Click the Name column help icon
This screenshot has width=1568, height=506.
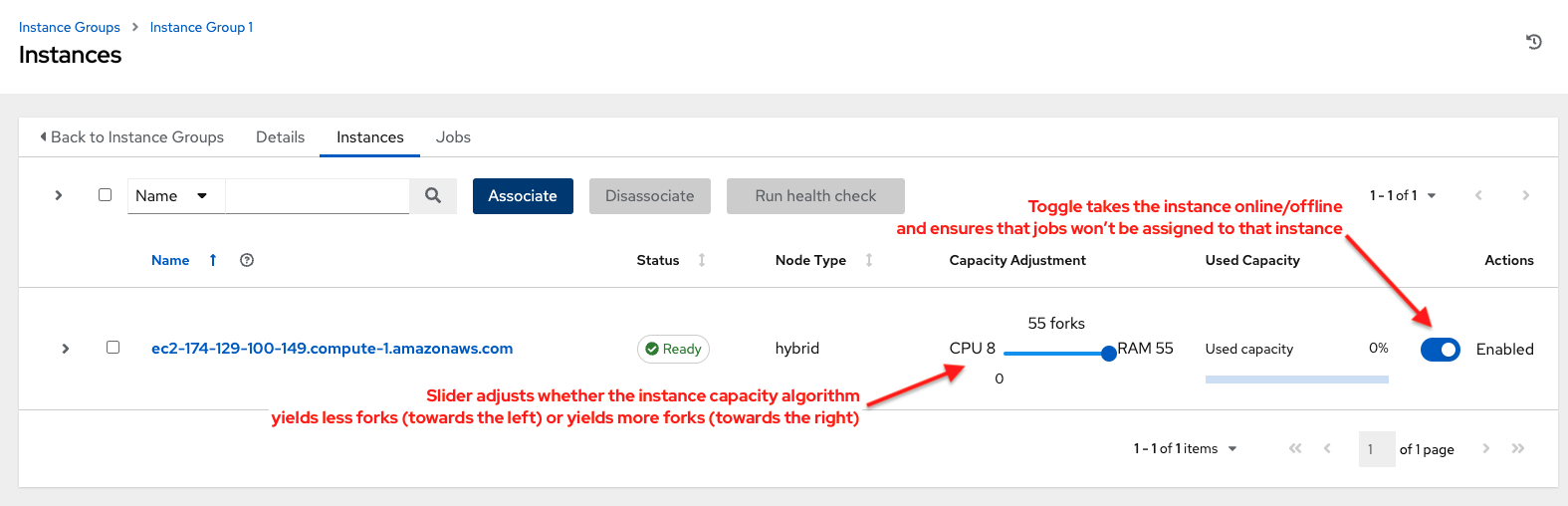point(247,260)
